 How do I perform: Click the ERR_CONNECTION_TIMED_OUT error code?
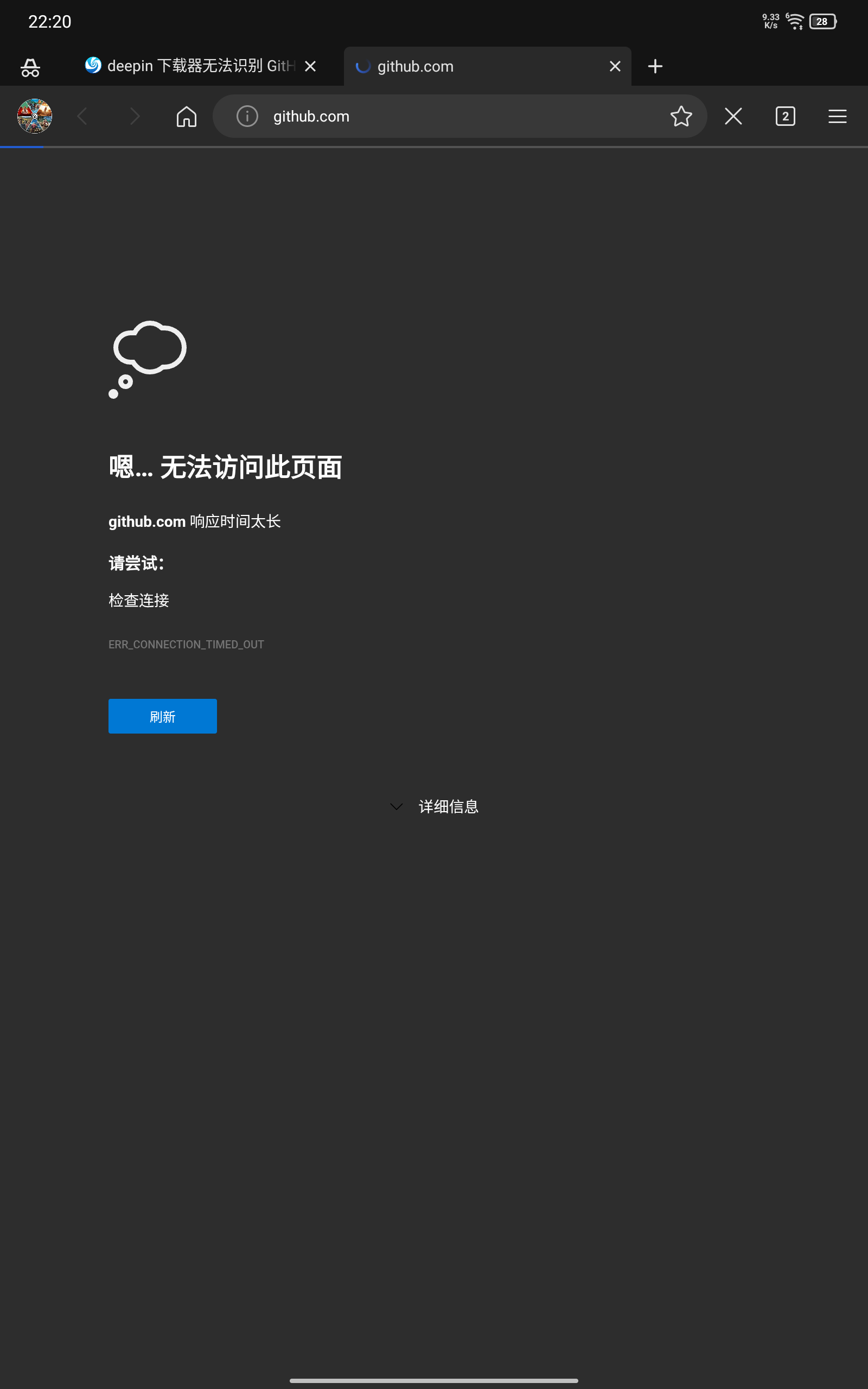(x=186, y=645)
